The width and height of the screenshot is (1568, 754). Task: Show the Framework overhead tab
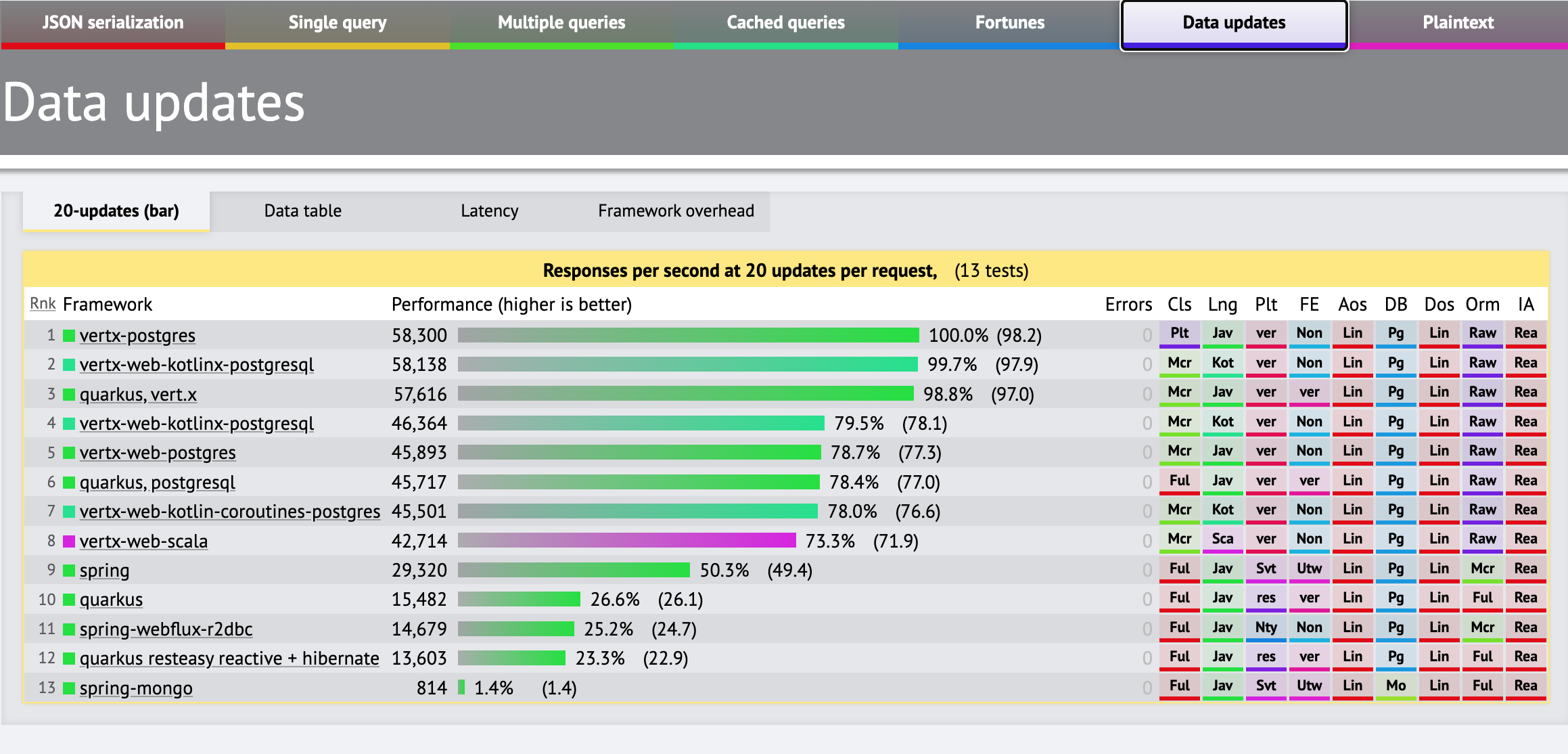pos(676,211)
